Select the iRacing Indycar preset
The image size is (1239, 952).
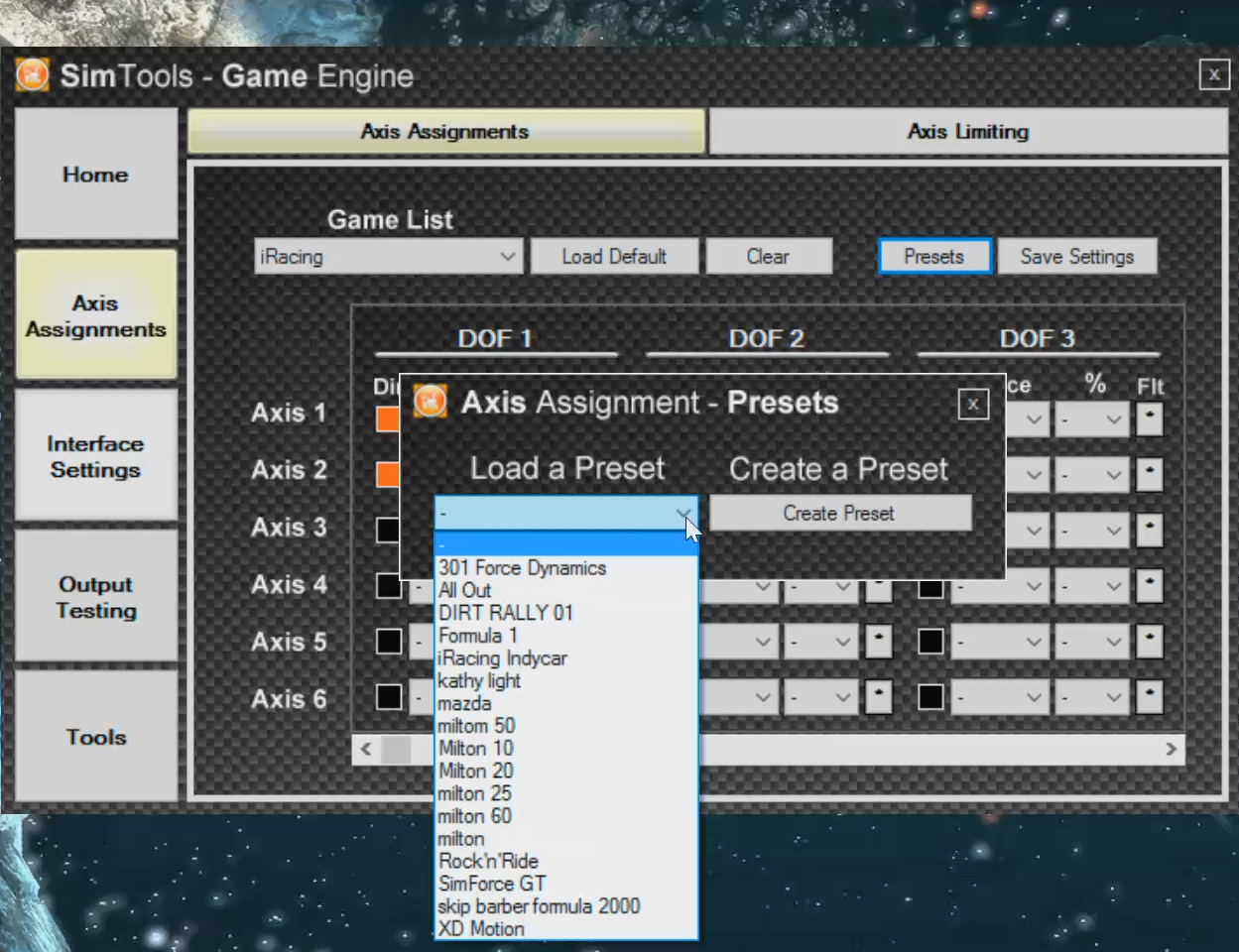coord(503,658)
